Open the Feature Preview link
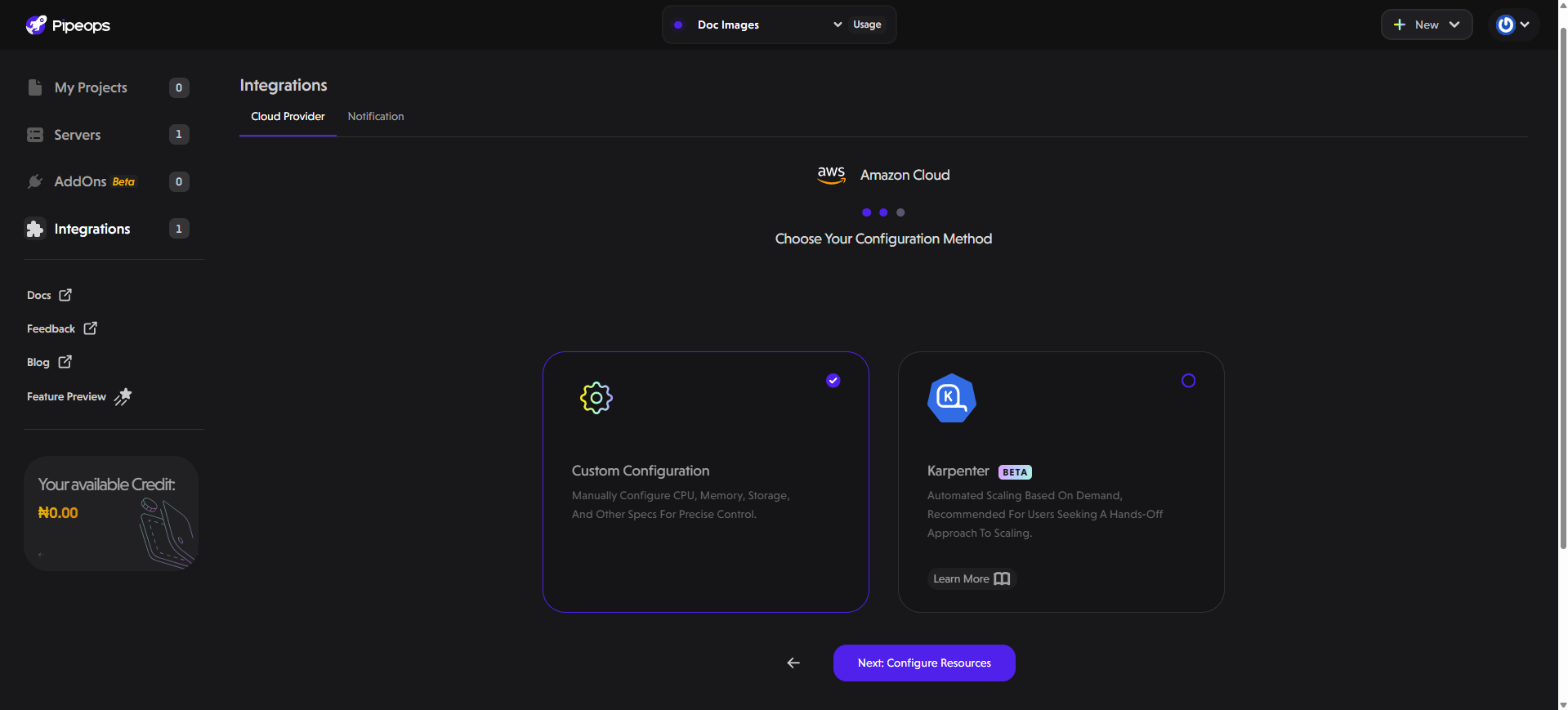The image size is (1568, 710). (x=79, y=396)
